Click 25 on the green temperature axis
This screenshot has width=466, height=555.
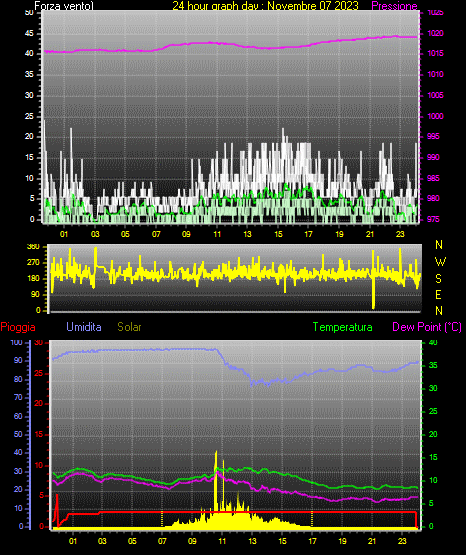point(433,411)
